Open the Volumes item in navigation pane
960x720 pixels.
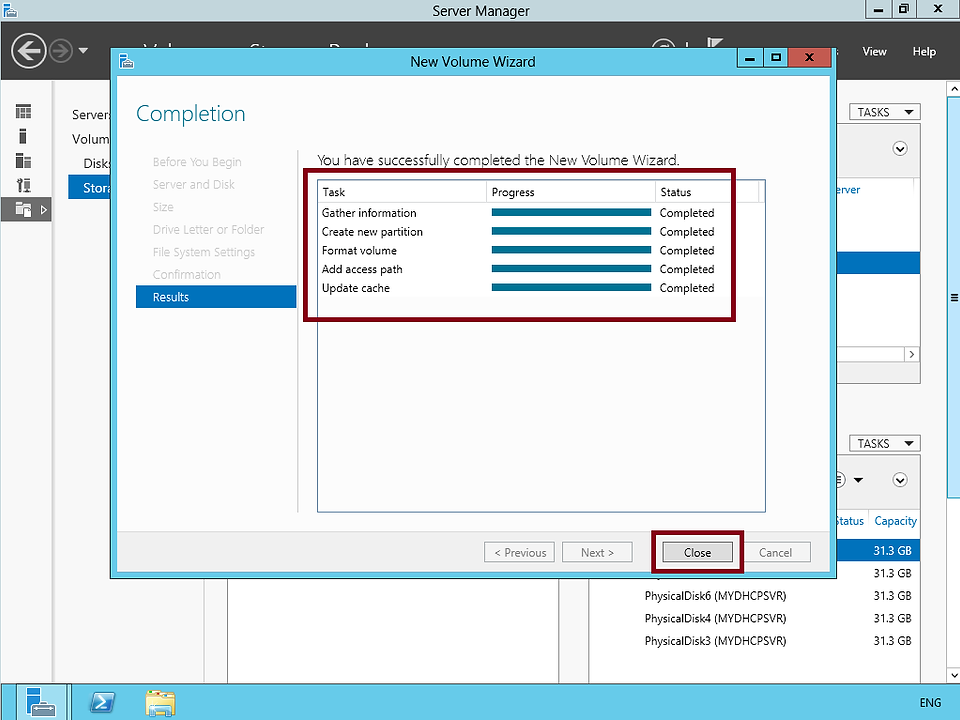[x=91, y=139]
